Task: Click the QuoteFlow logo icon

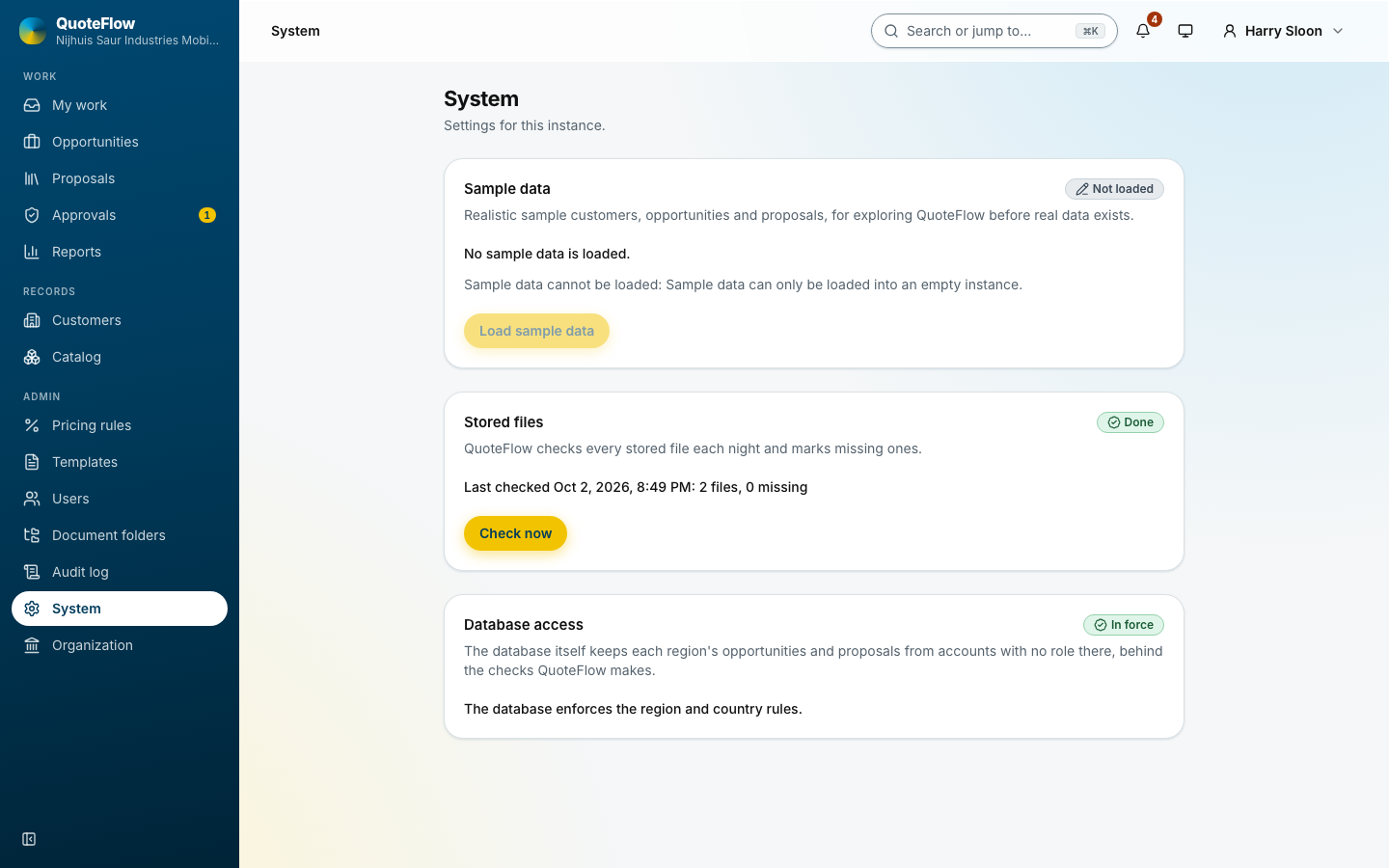Action: [33, 31]
